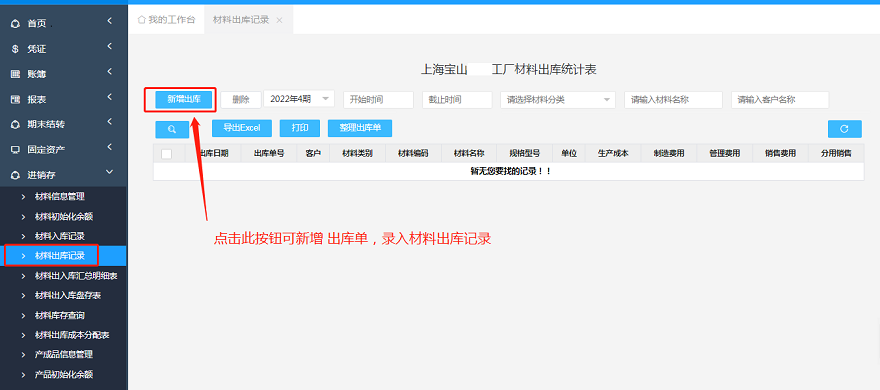Click the search magnifier icon button
This screenshot has height=390, width=880.
pyautogui.click(x=172, y=129)
